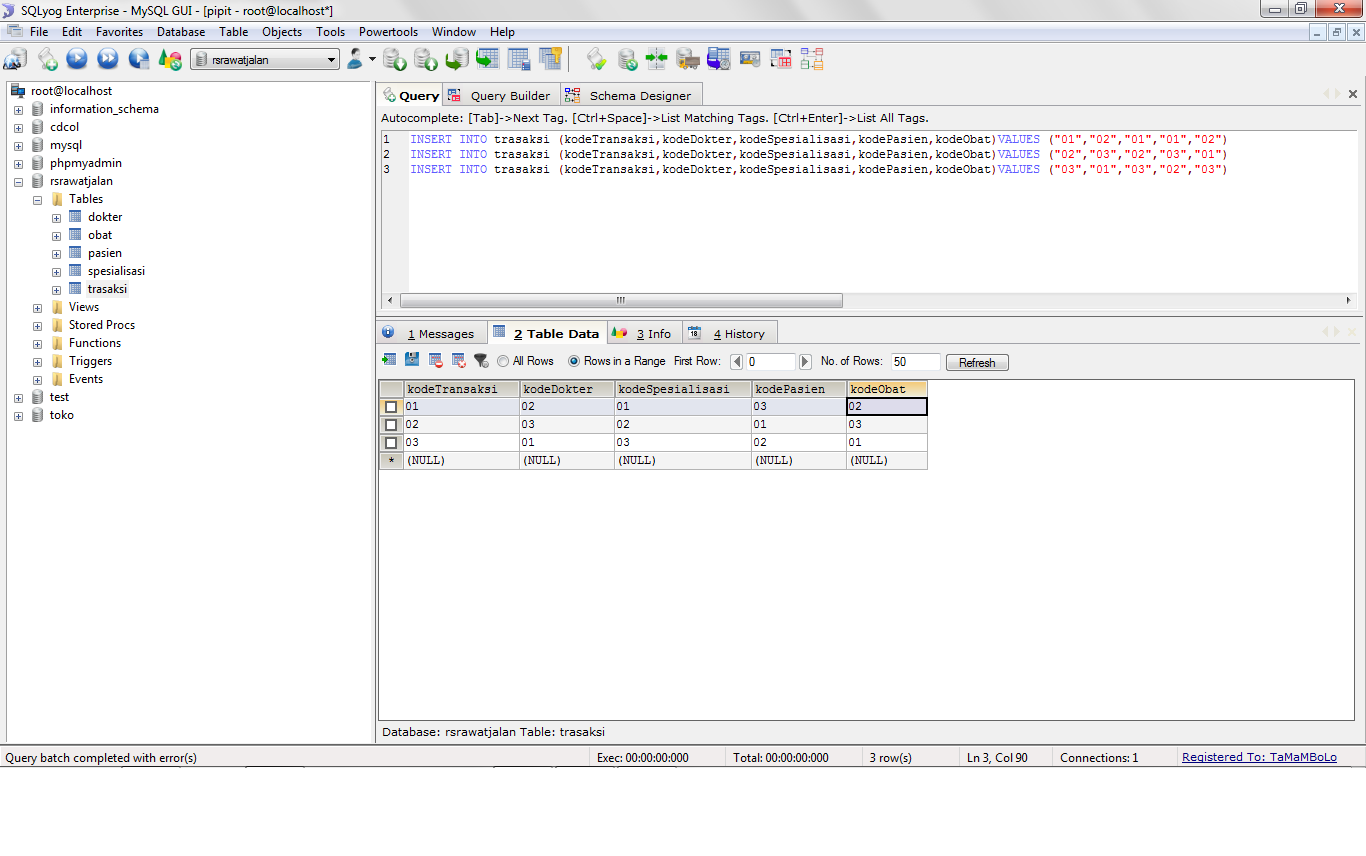Select the trasaksi table in the tree
The height and width of the screenshot is (856, 1366).
pyautogui.click(x=107, y=289)
